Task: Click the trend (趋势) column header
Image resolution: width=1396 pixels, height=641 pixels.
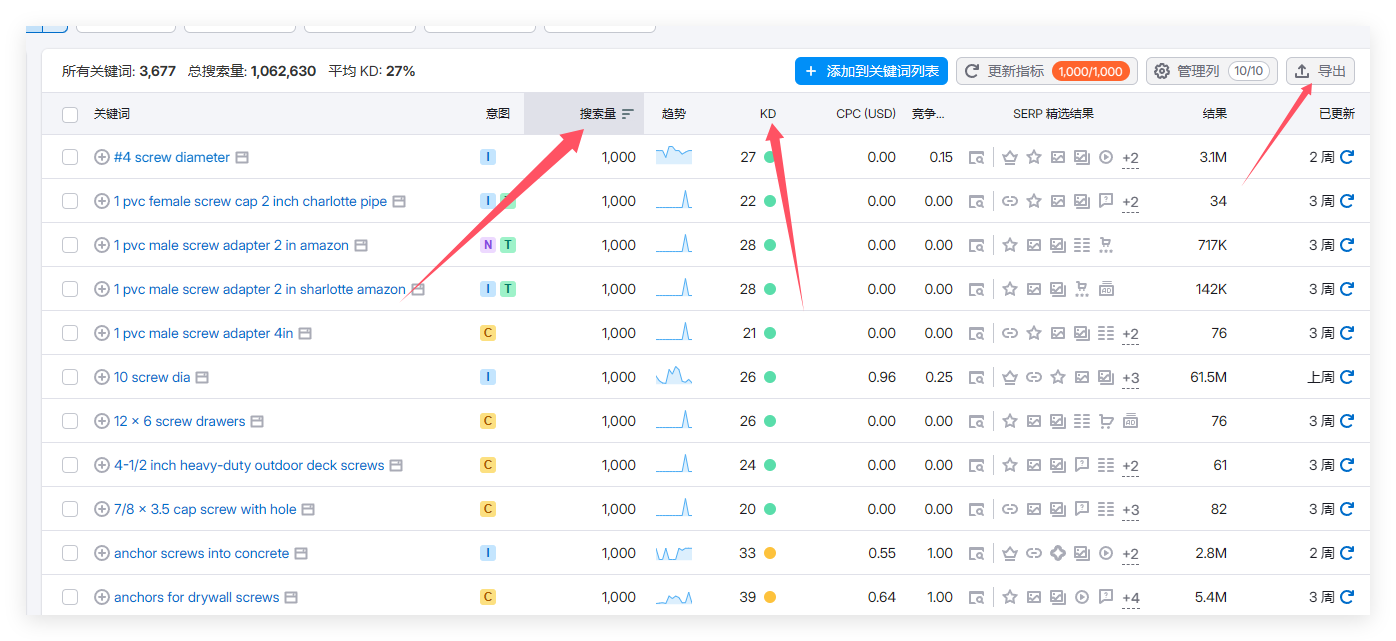Action: pyautogui.click(x=674, y=114)
